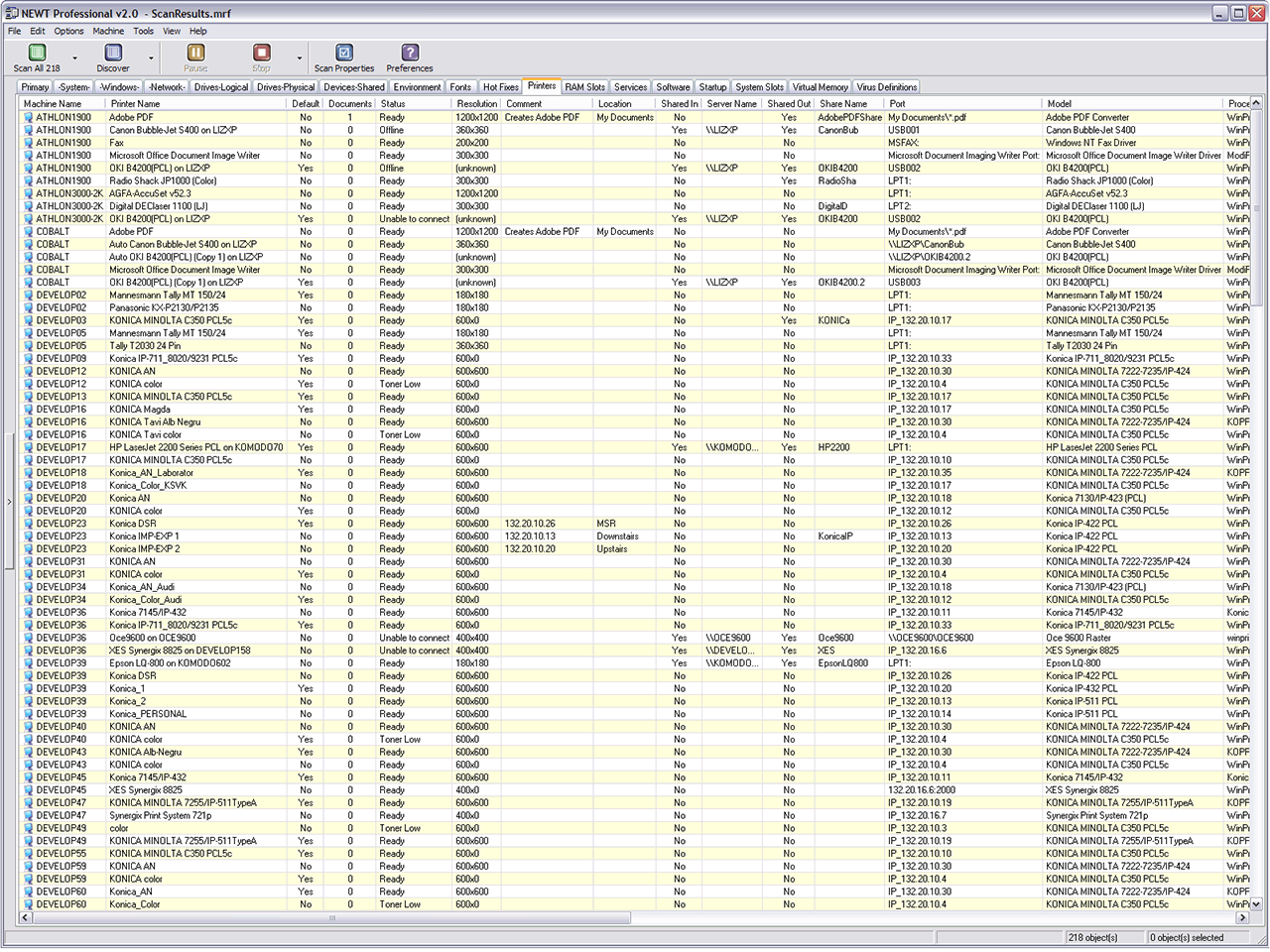The image size is (1270, 952).
Task: Click the vertical scrollbar down arrow
Action: click(x=1256, y=904)
